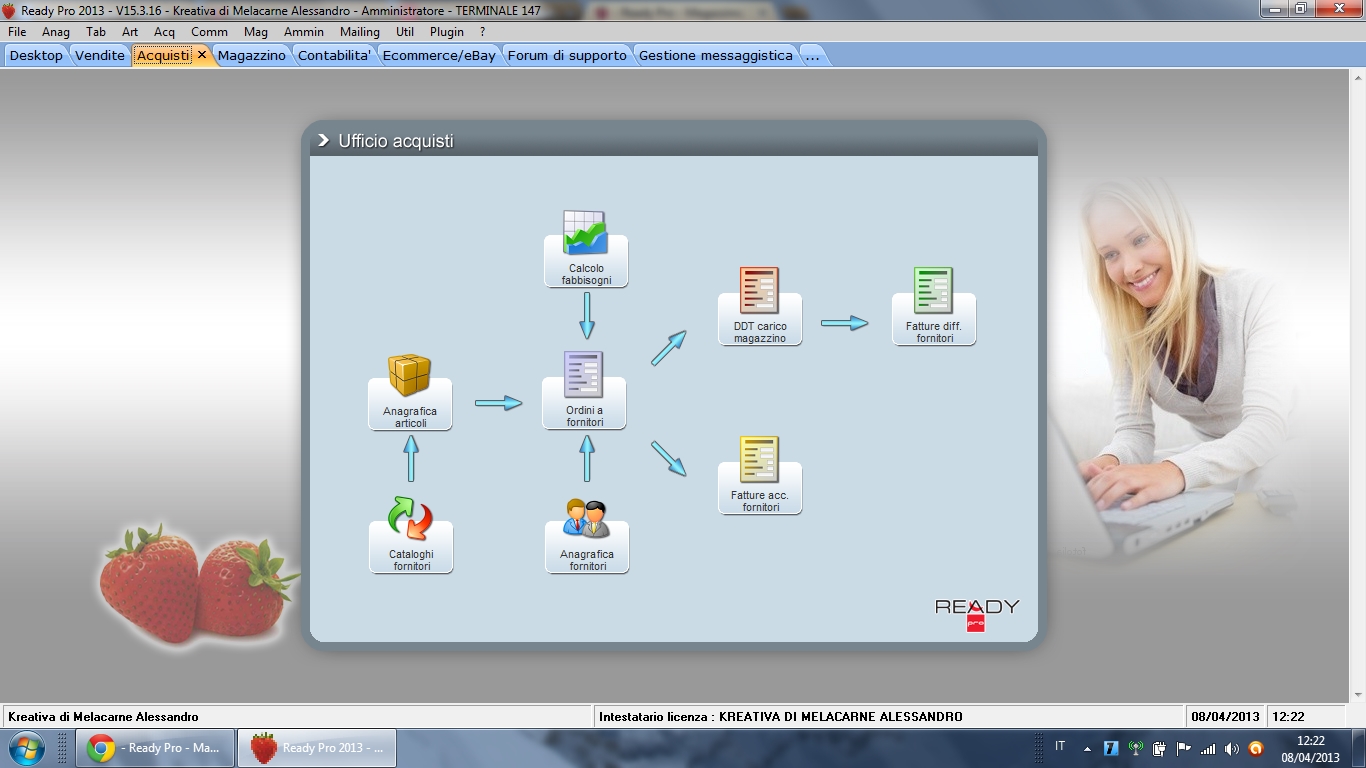Click the Ufficio acquisti panel header
Image resolution: width=1366 pixels, height=768 pixels.
point(674,141)
